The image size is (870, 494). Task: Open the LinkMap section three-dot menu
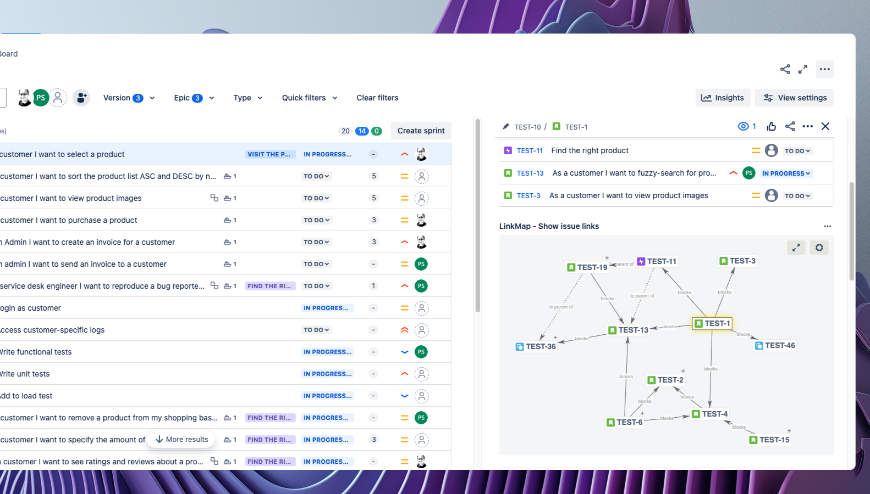(x=827, y=226)
